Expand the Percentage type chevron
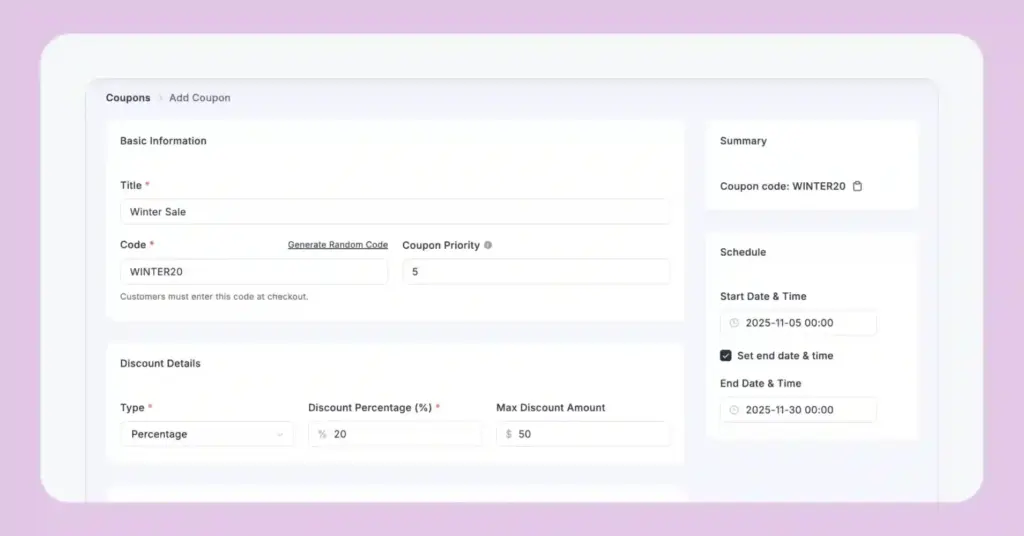 tap(279, 434)
